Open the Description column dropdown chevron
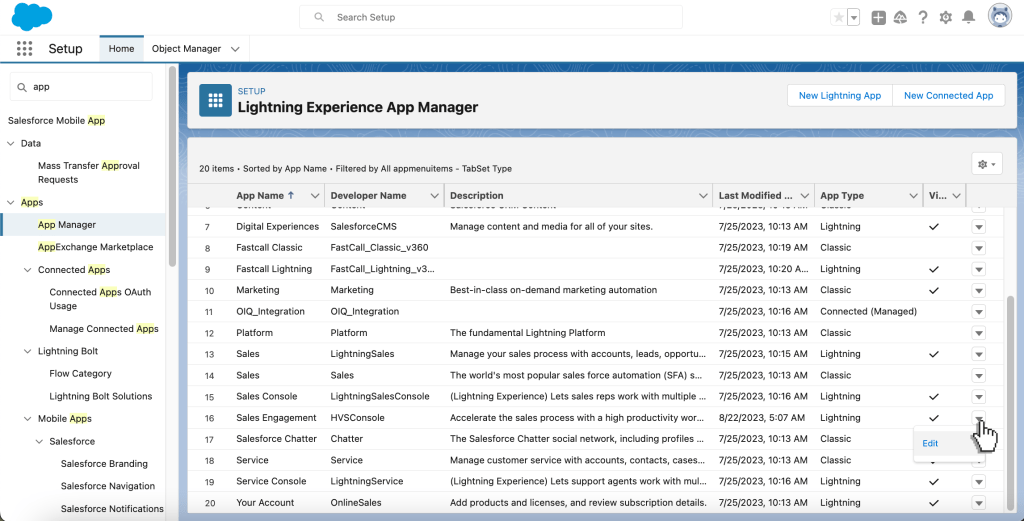 703,196
